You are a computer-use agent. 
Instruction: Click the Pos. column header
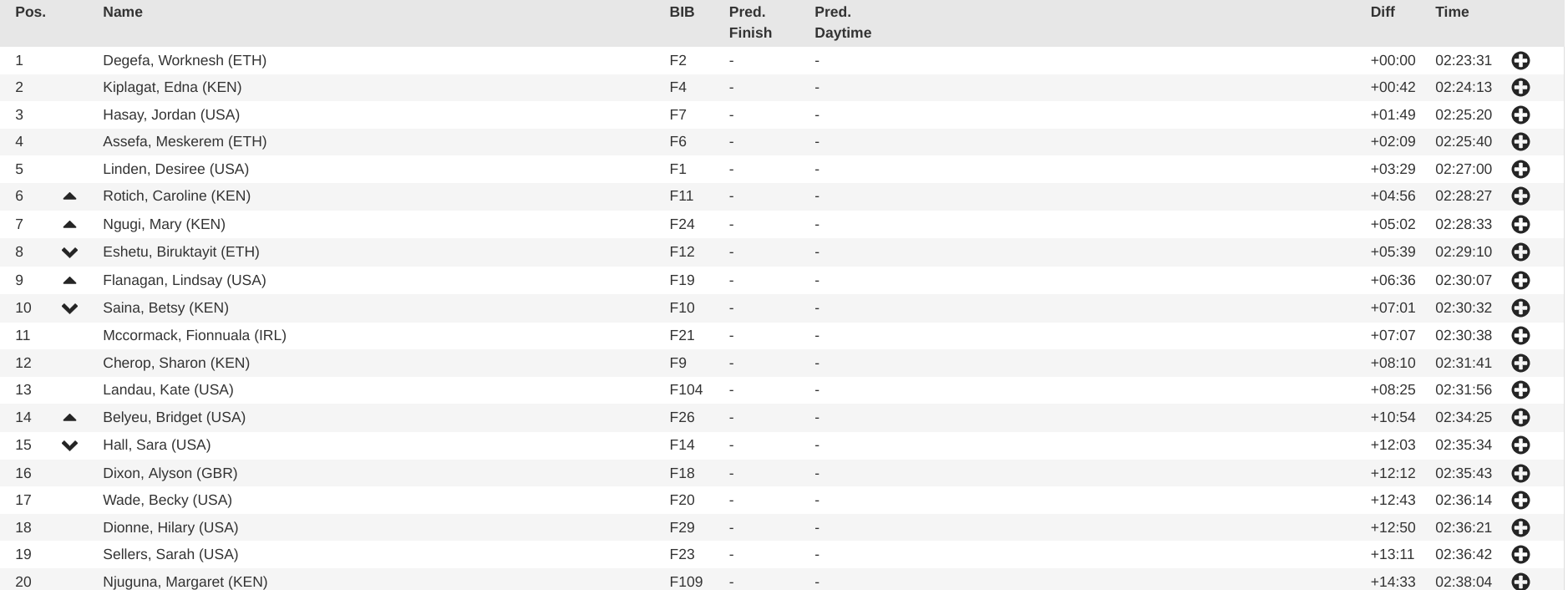tap(30, 12)
